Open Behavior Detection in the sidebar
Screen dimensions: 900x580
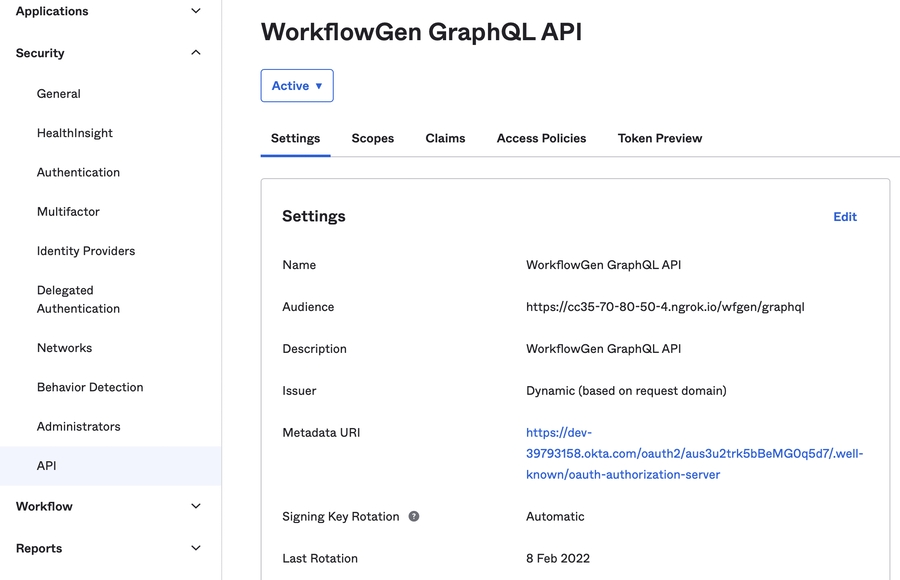90,387
